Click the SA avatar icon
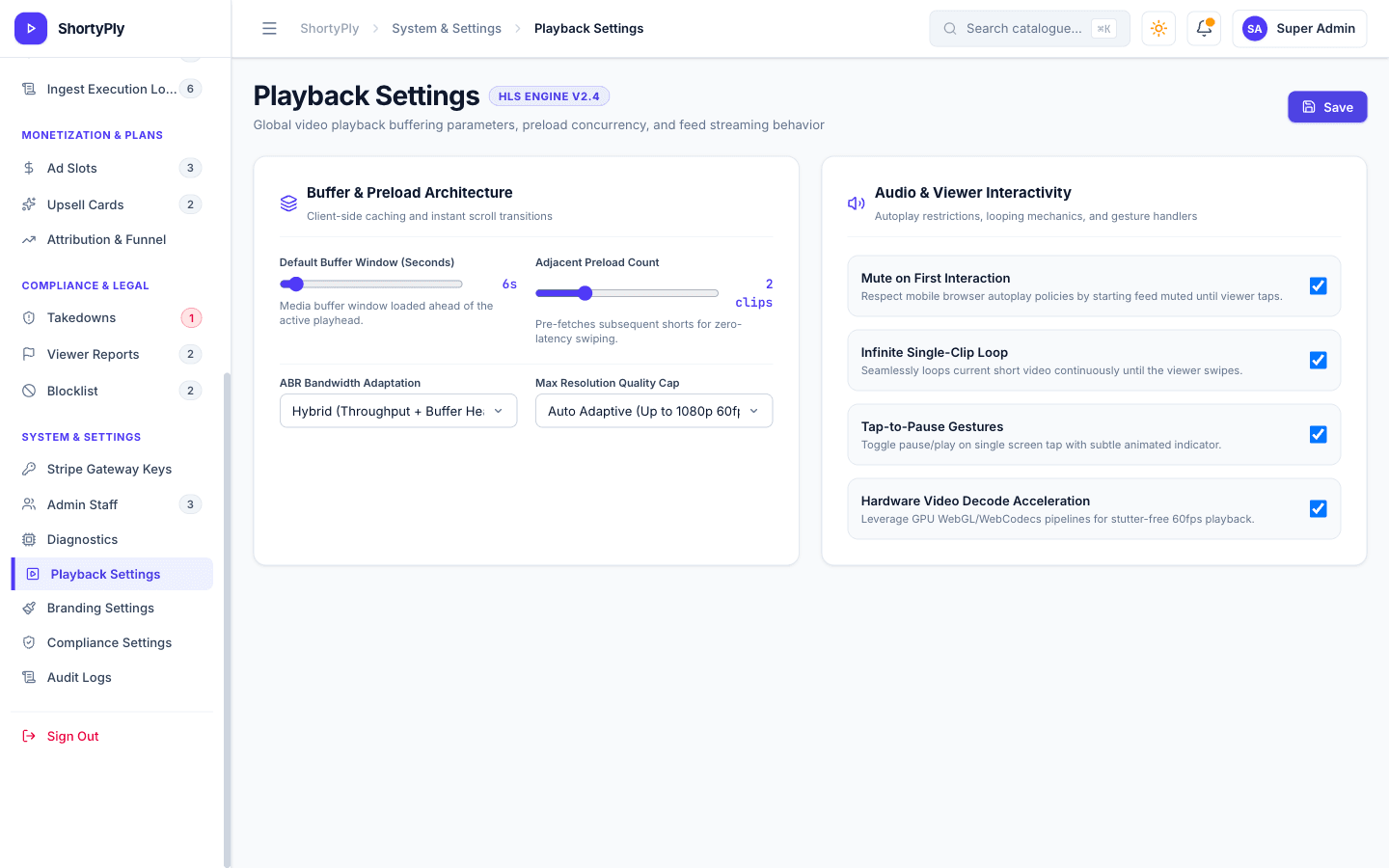Screen dimensions: 1389x868 click(x=1254, y=29)
